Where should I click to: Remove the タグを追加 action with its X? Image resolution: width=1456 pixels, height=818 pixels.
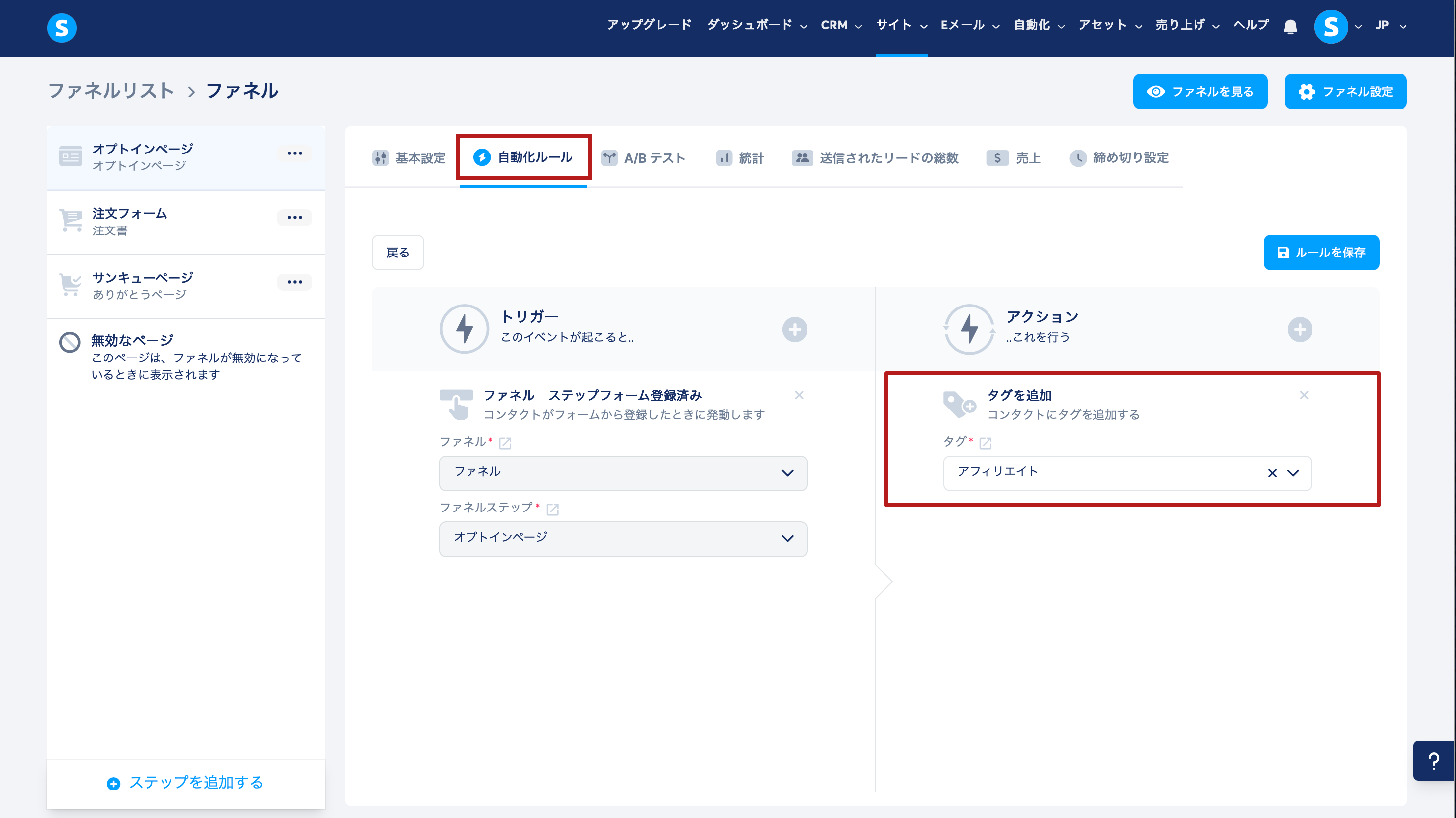coord(1304,395)
